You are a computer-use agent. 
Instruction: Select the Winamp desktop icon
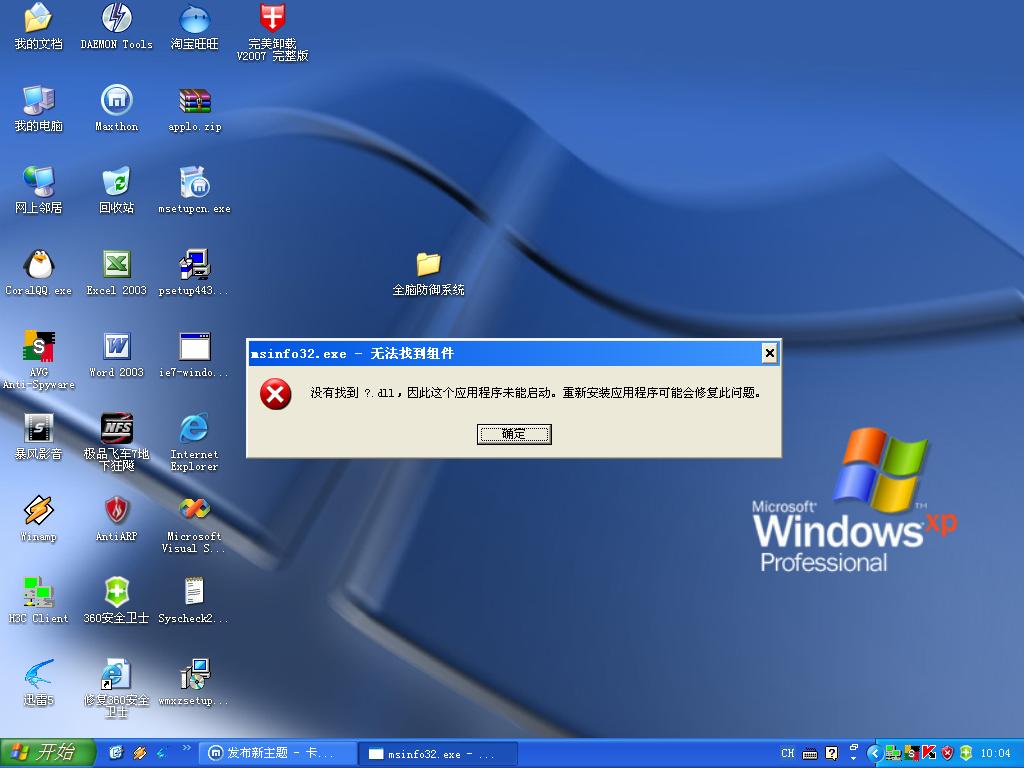[39, 519]
